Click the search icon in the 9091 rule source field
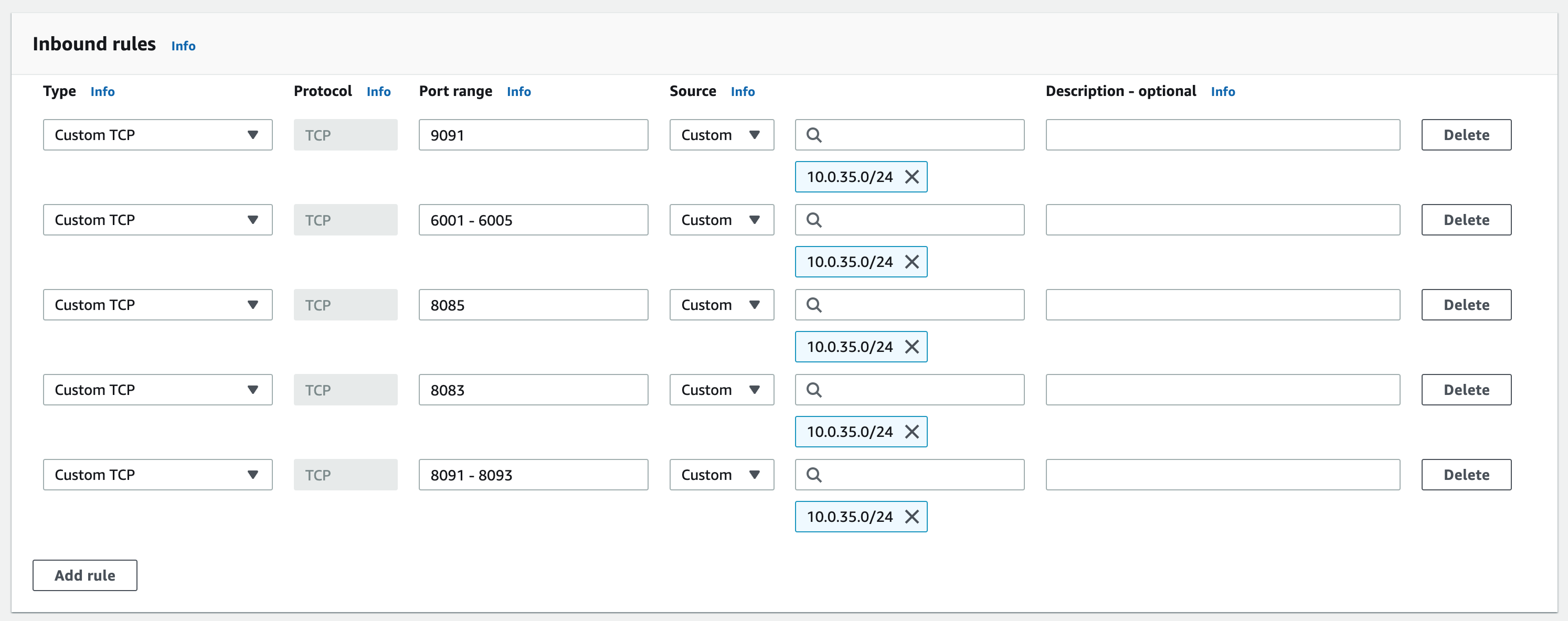The image size is (1568, 621). pos(814,135)
